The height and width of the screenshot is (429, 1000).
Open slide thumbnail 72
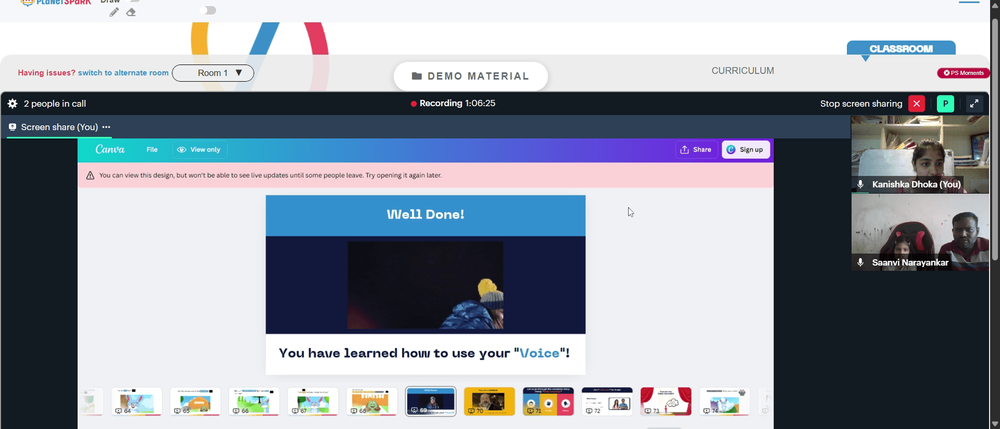click(x=607, y=402)
